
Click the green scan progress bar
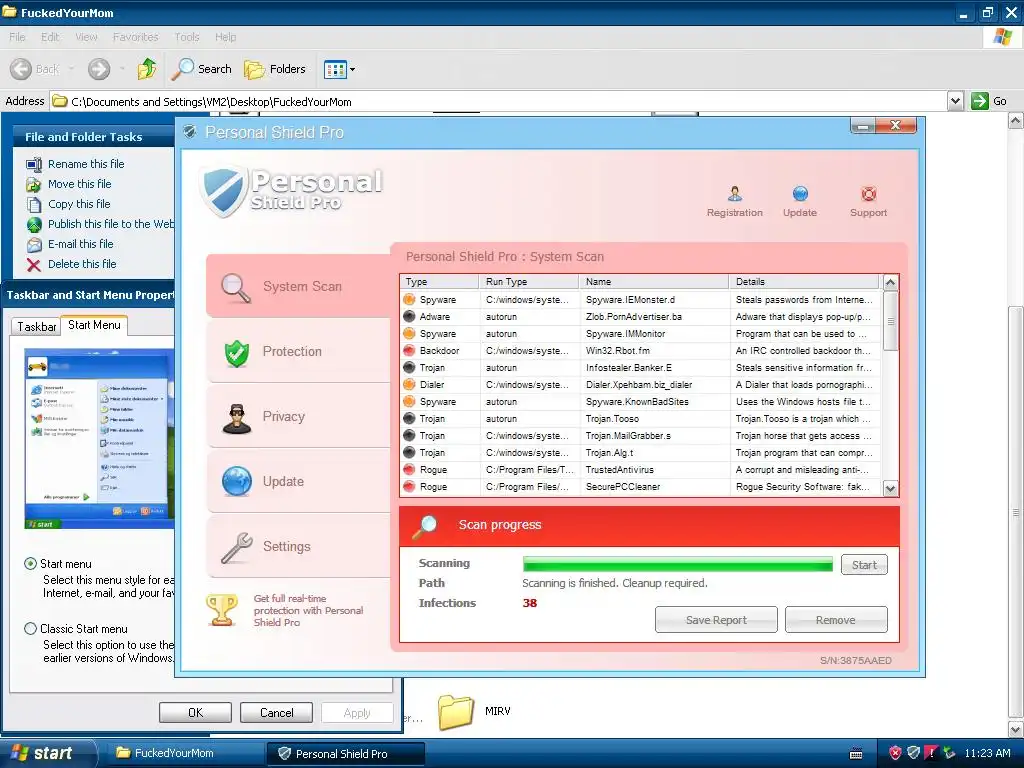[677, 564]
